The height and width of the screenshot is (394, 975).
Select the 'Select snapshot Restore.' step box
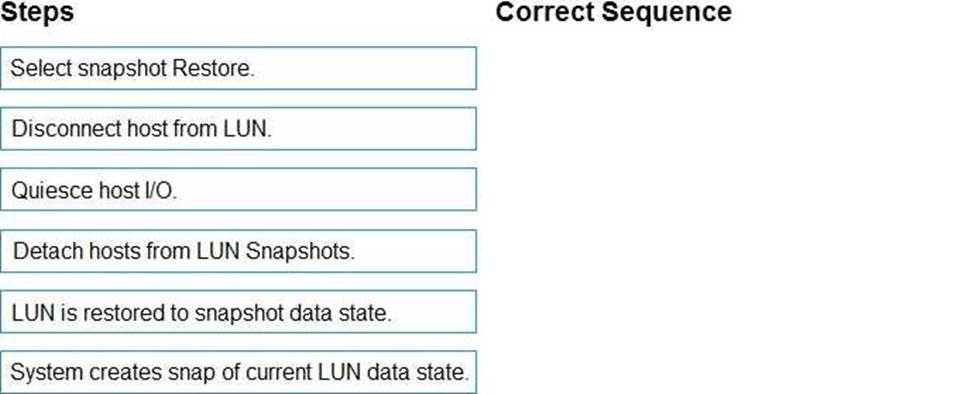point(238,68)
